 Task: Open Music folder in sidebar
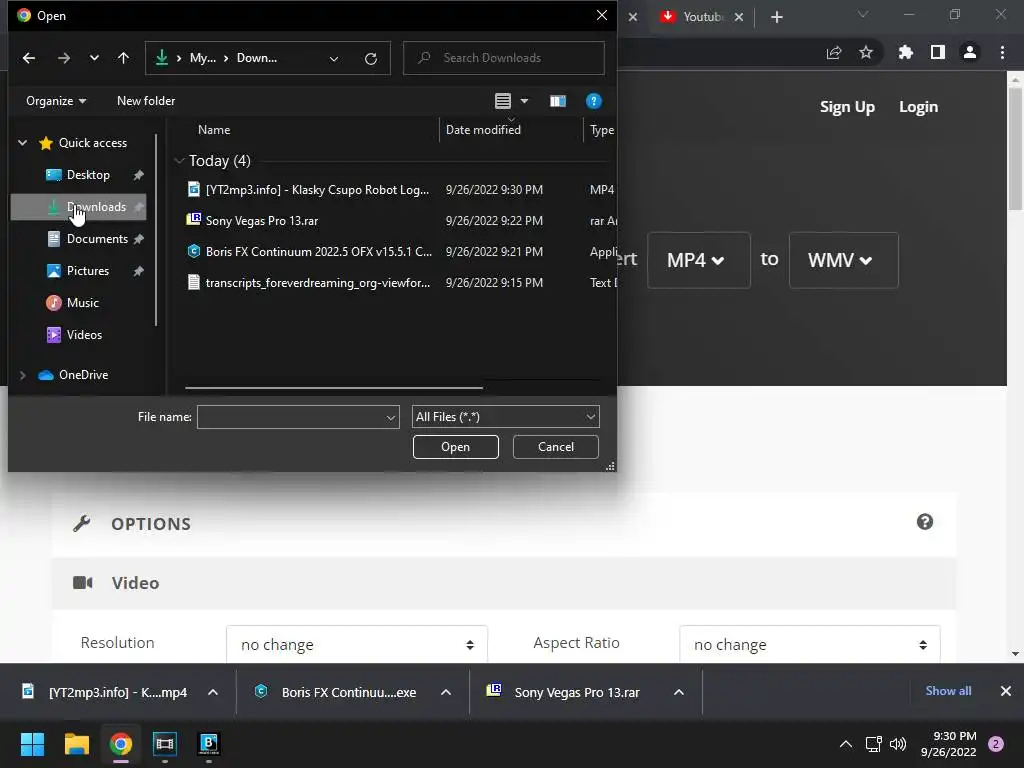[x=82, y=303]
